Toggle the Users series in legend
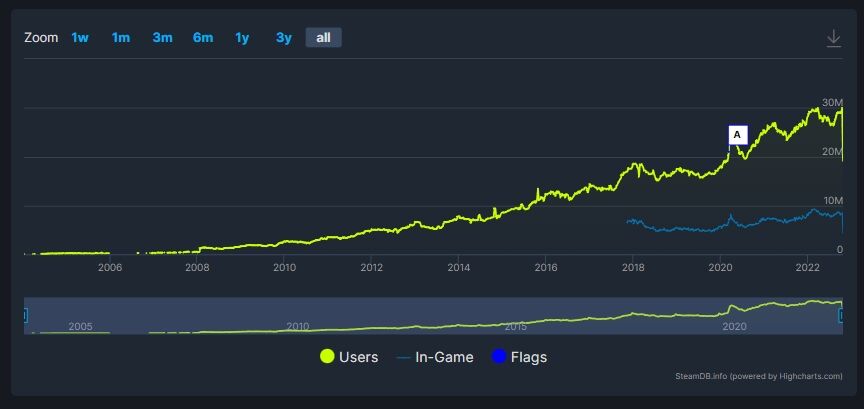 click(x=349, y=357)
